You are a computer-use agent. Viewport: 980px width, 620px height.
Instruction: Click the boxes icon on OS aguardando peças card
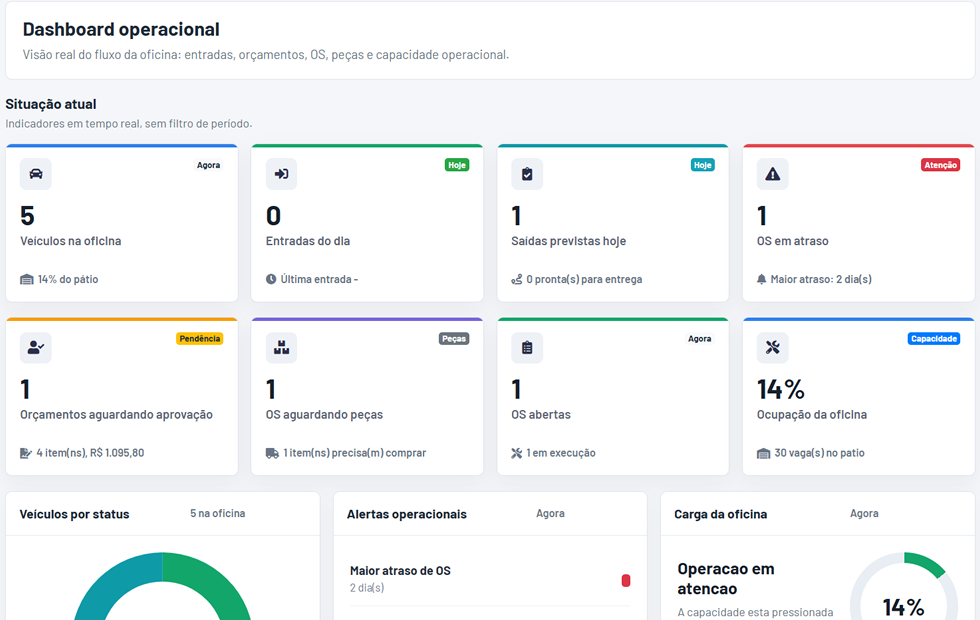point(281,348)
